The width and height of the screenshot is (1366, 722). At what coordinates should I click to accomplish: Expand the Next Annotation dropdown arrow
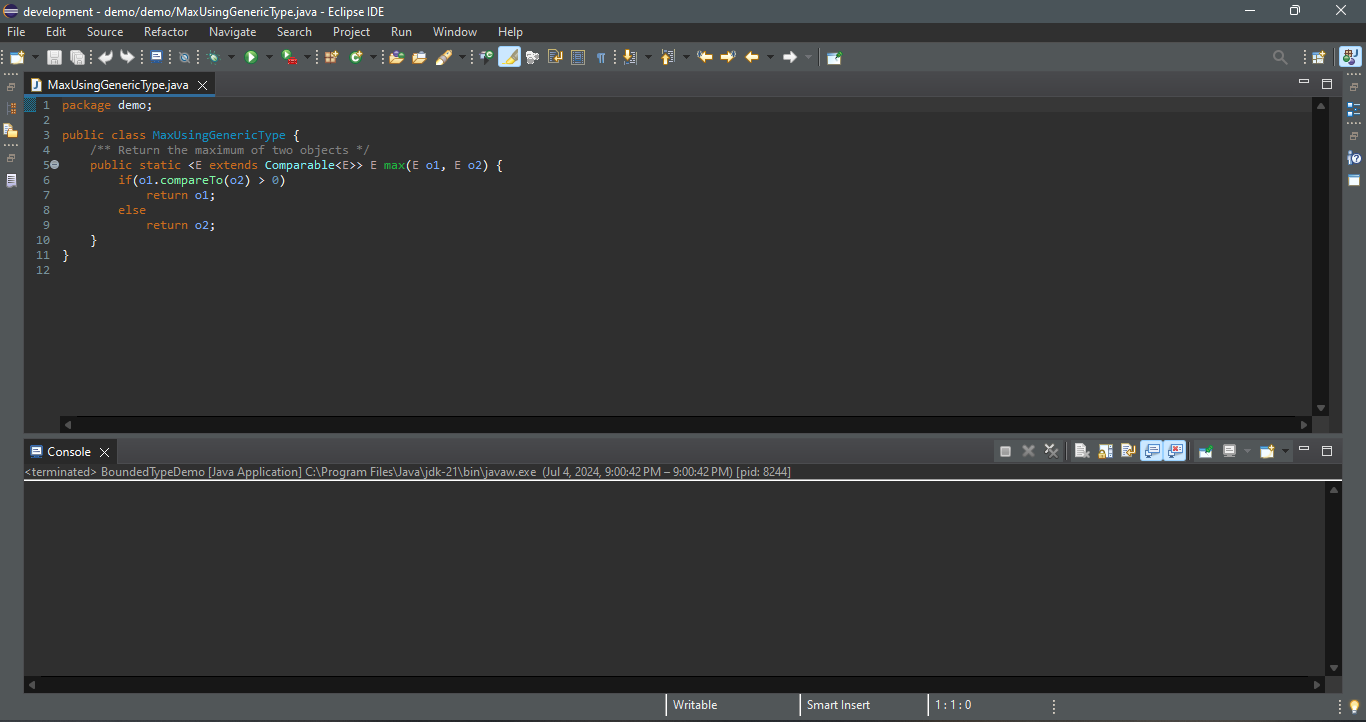click(x=648, y=57)
